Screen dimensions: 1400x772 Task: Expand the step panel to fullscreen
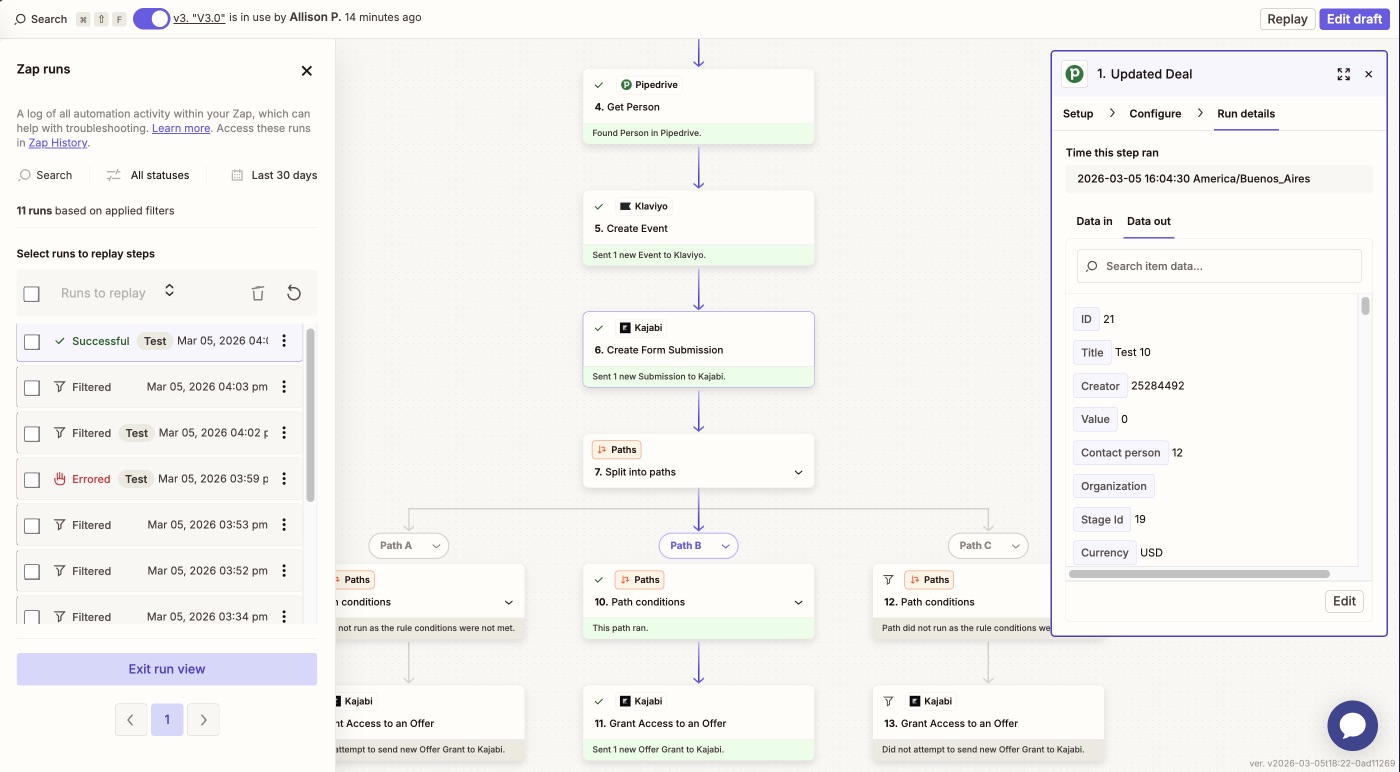click(1343, 74)
